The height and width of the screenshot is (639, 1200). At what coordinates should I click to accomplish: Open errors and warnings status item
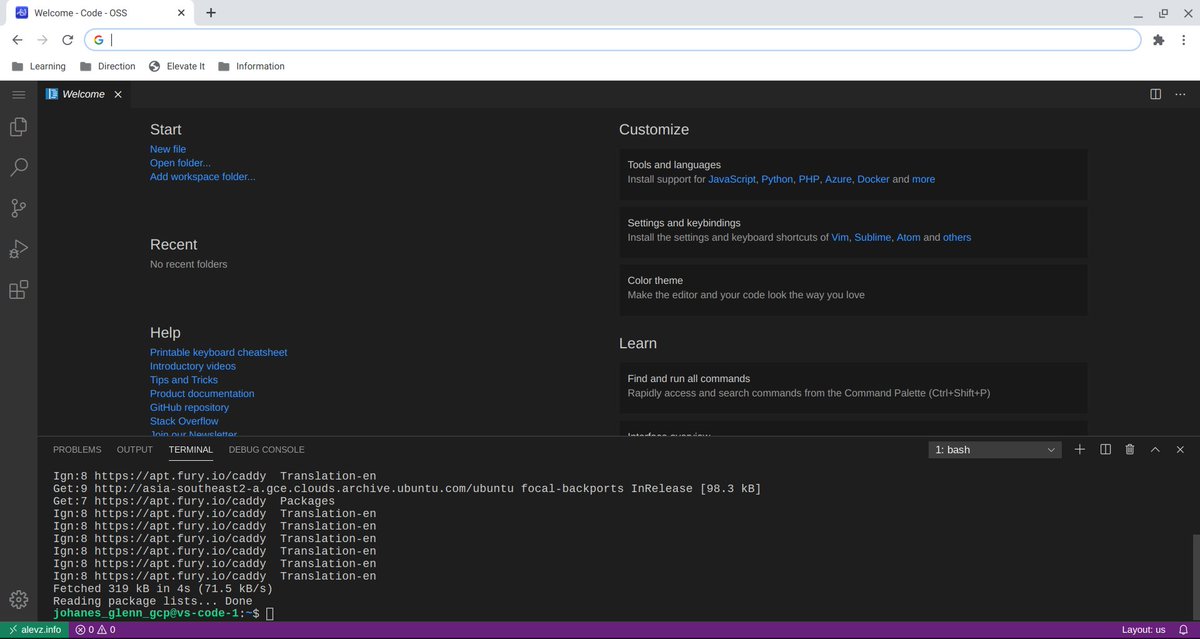[96, 630]
